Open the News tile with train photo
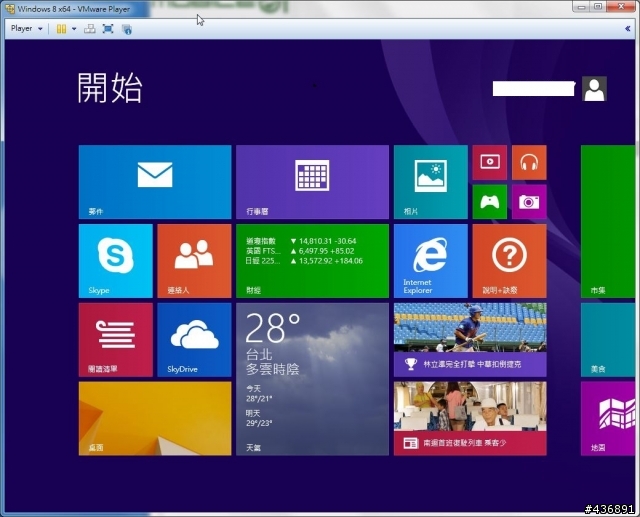The image size is (640, 517). (470, 418)
